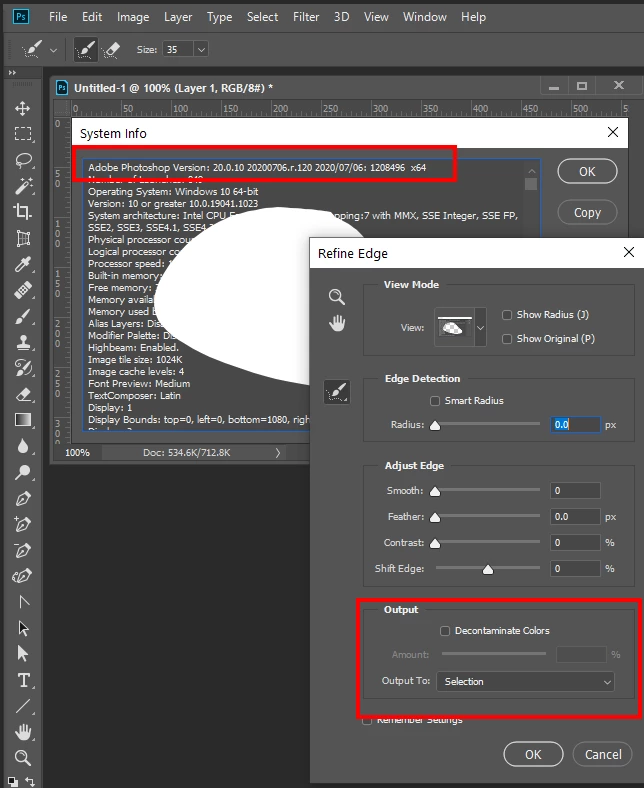Image resolution: width=644 pixels, height=788 pixels.
Task: Open the Help menu
Action: 474,17
